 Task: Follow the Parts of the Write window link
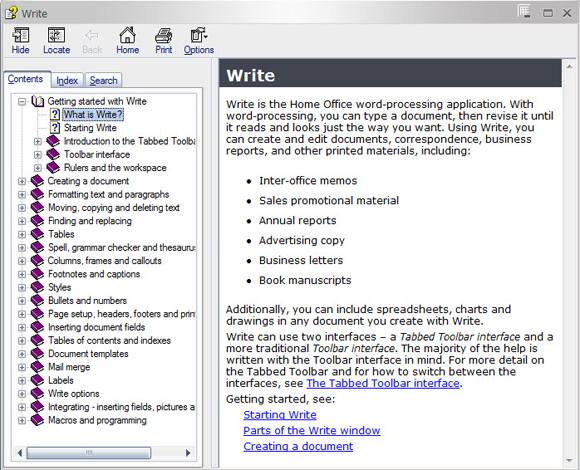coord(312,430)
